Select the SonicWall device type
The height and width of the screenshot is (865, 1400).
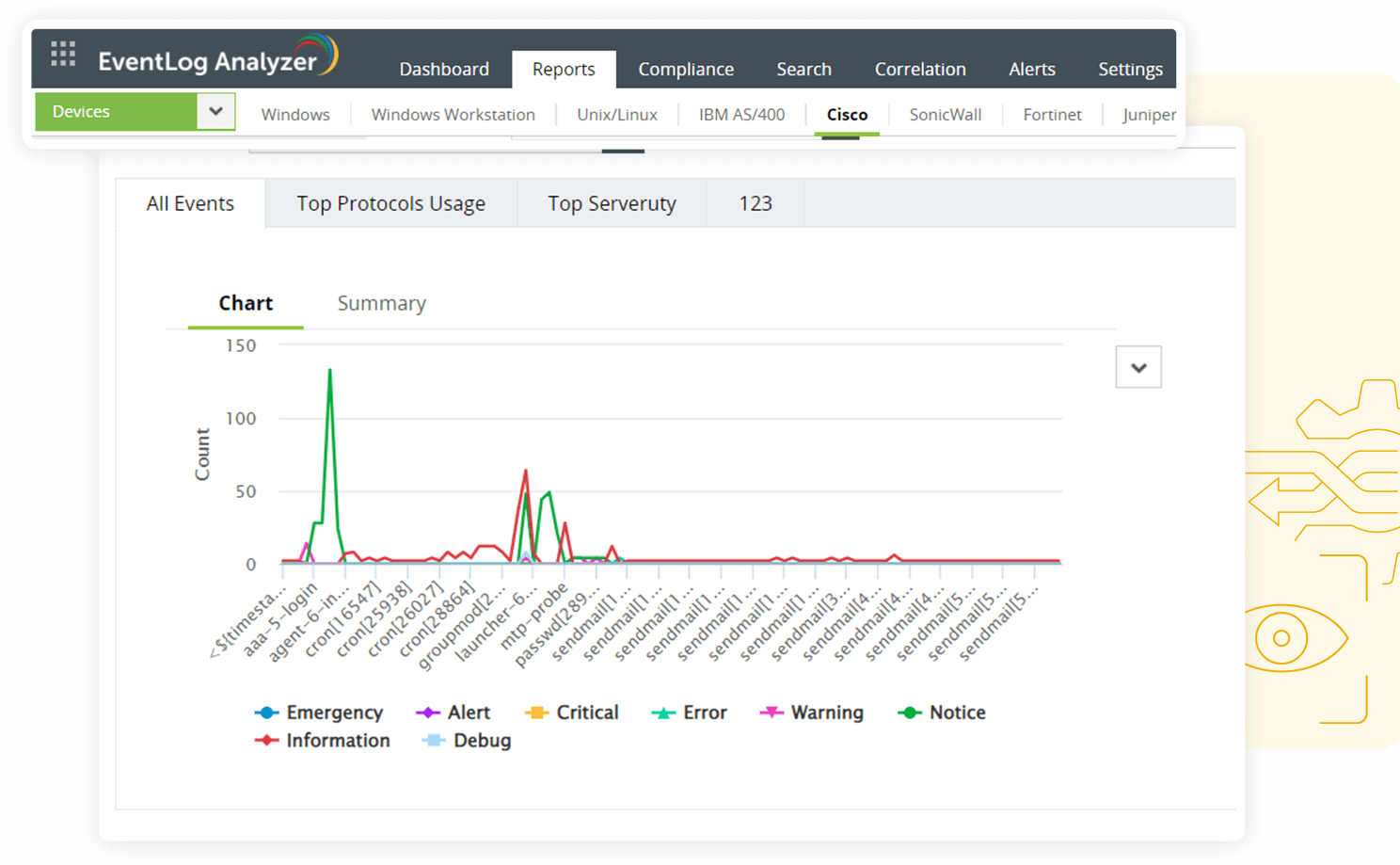[945, 115]
